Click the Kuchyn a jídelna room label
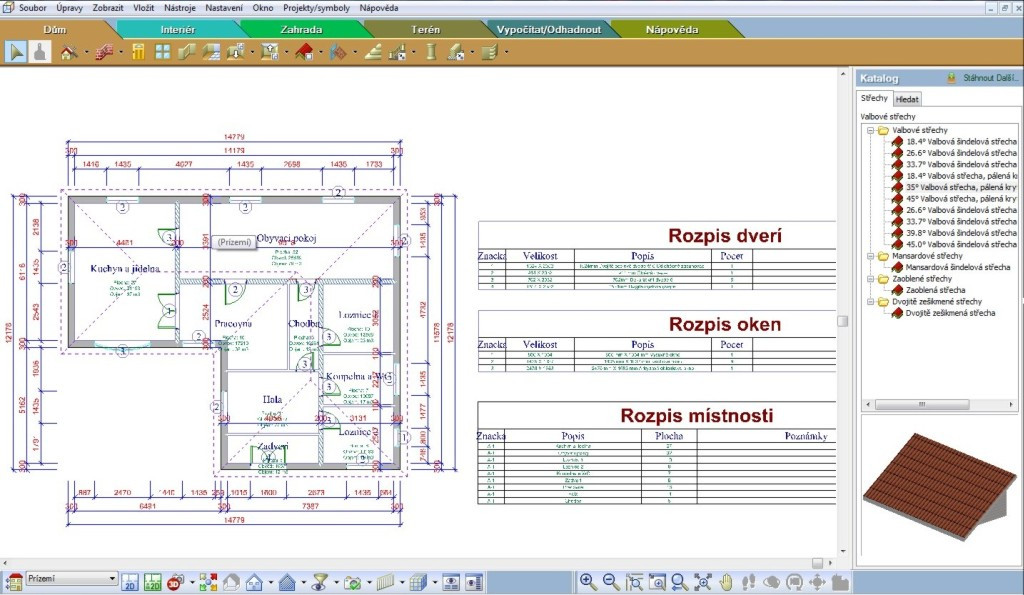1024x595 pixels. 125,268
